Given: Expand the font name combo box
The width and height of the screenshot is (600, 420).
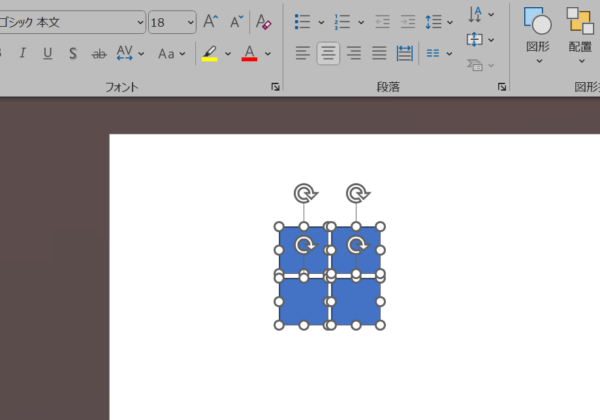Looking at the screenshot, I should coord(138,21).
